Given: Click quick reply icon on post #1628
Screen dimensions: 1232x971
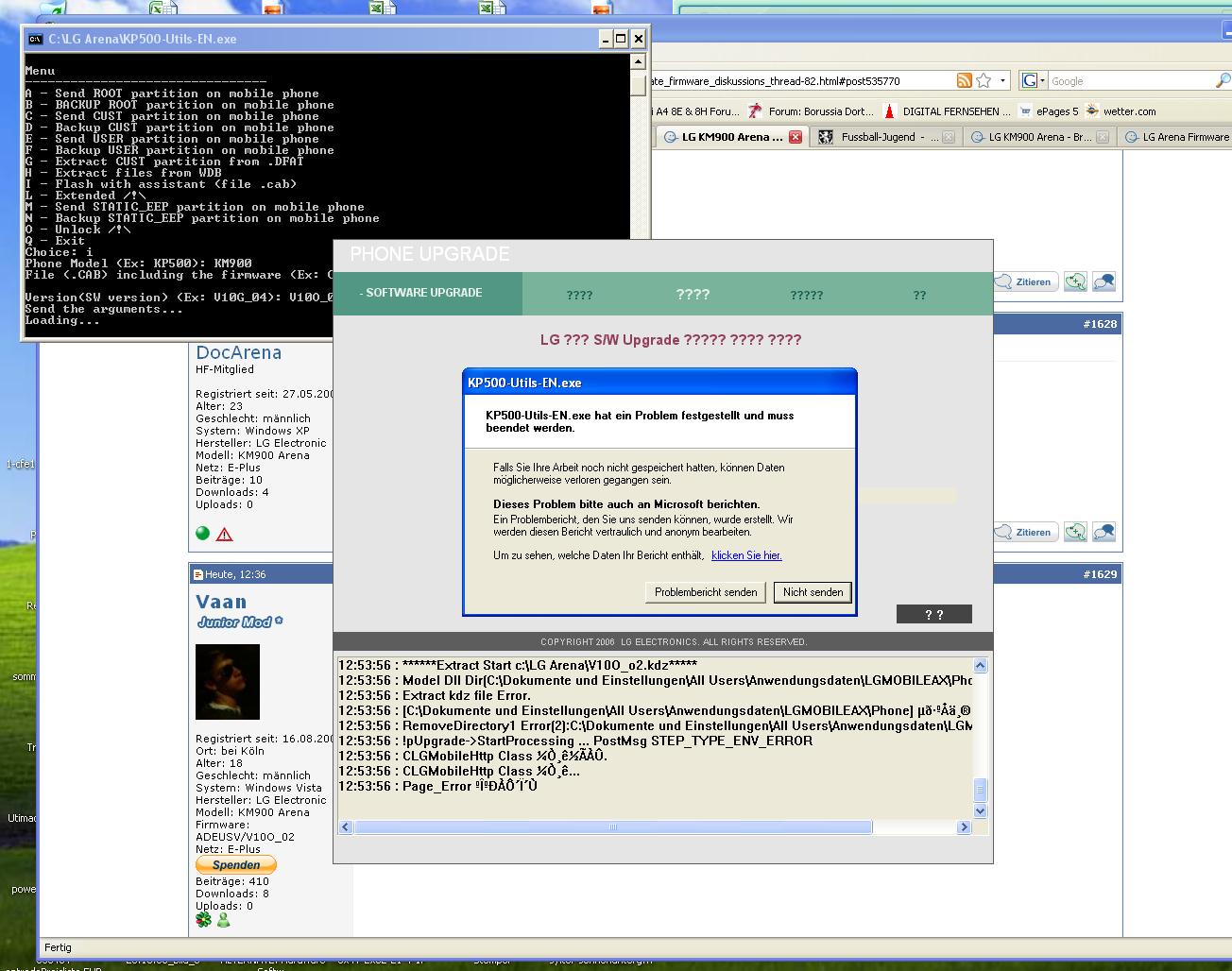Looking at the screenshot, I should [1104, 281].
